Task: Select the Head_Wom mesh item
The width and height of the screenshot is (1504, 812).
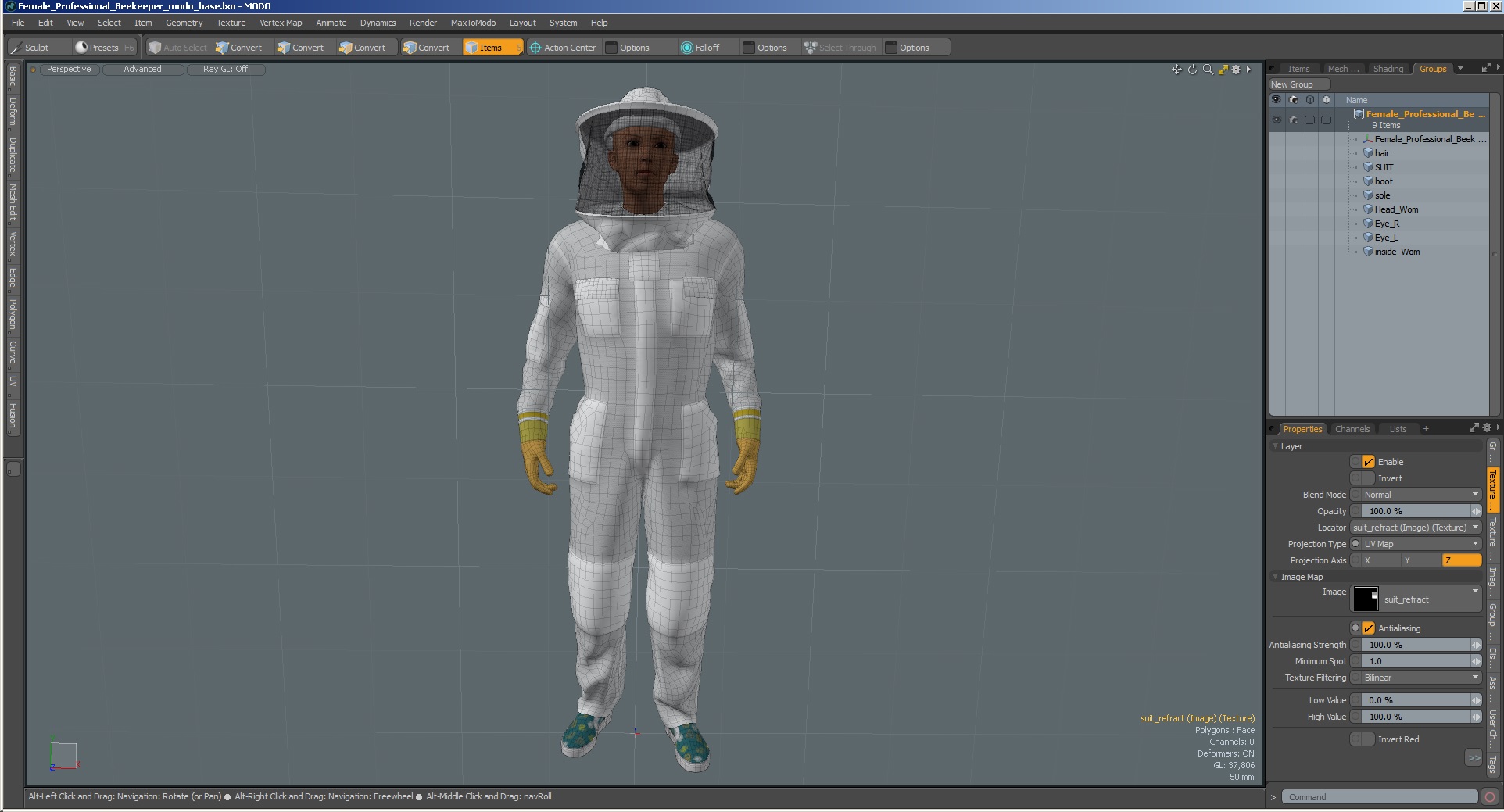Action: [x=1396, y=209]
